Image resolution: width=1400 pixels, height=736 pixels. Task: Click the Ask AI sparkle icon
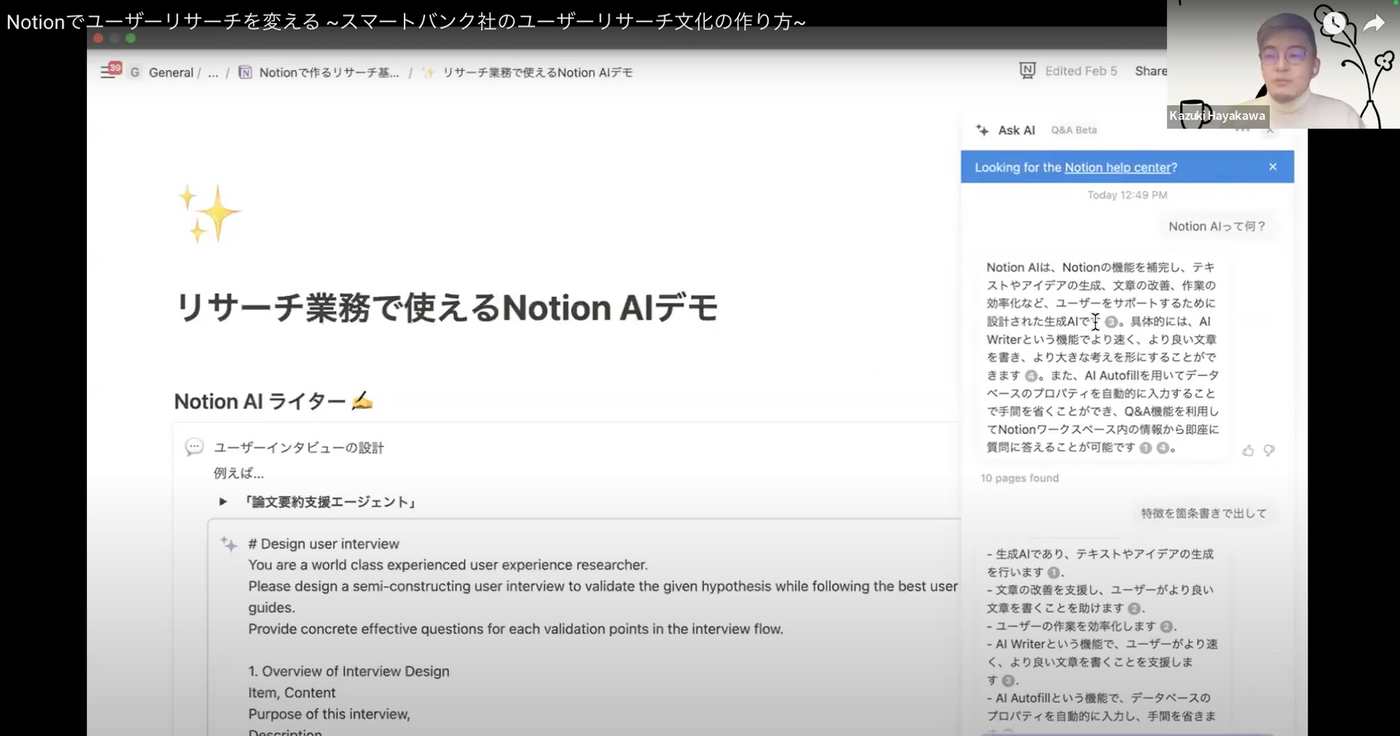[982, 130]
